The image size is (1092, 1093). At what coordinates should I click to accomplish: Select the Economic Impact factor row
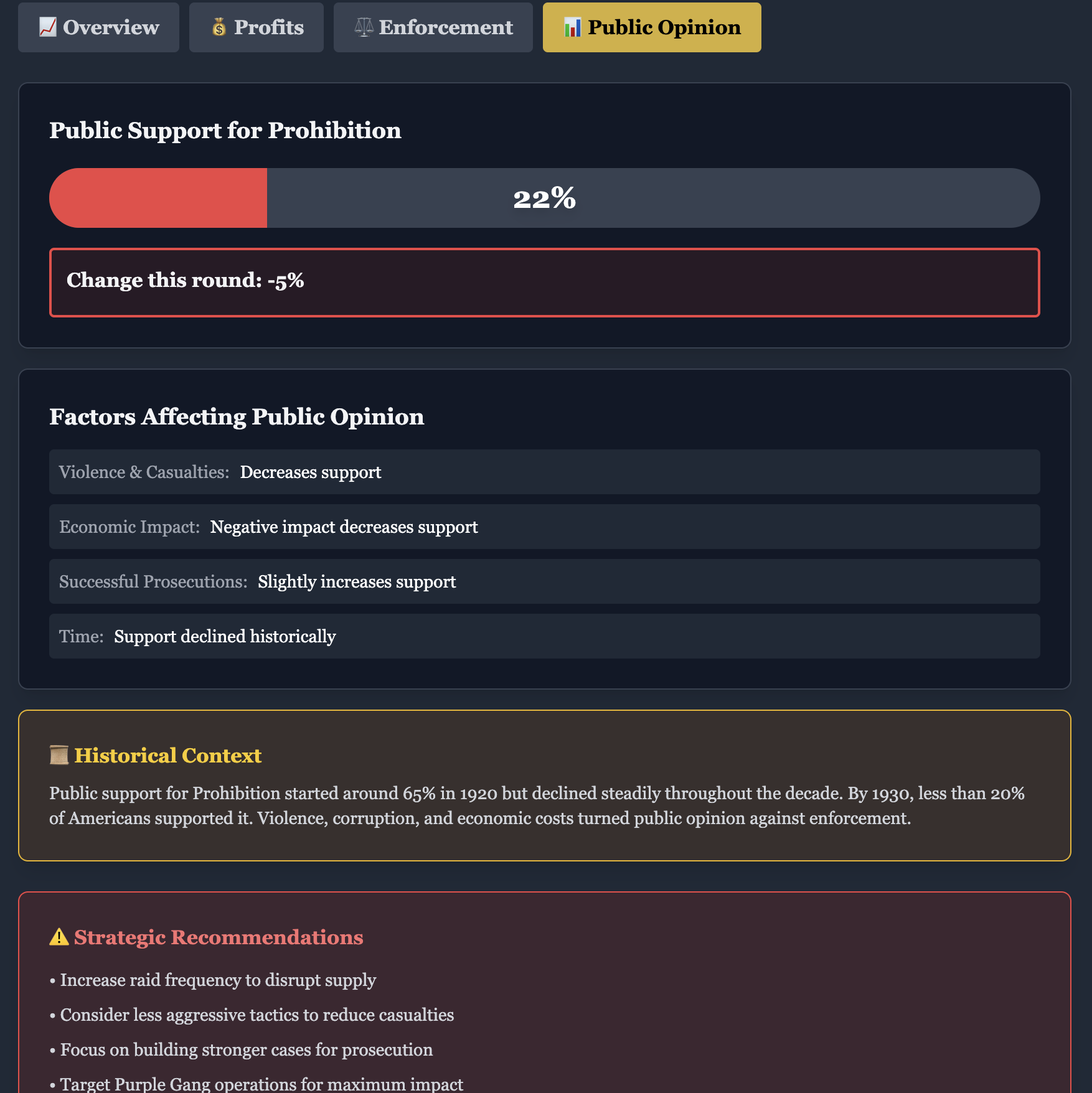(544, 527)
